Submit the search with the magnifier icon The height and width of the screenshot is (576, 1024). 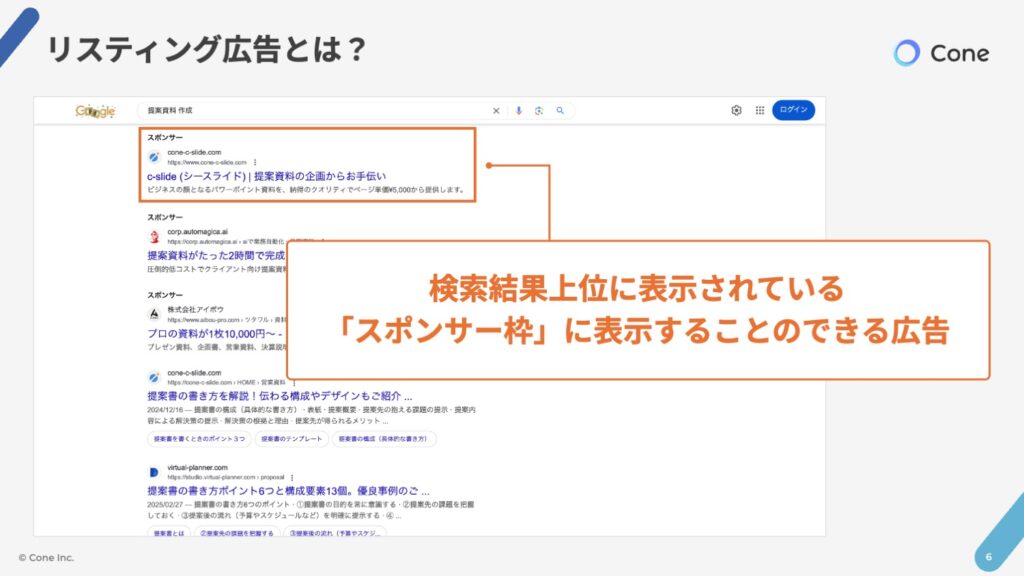560,111
